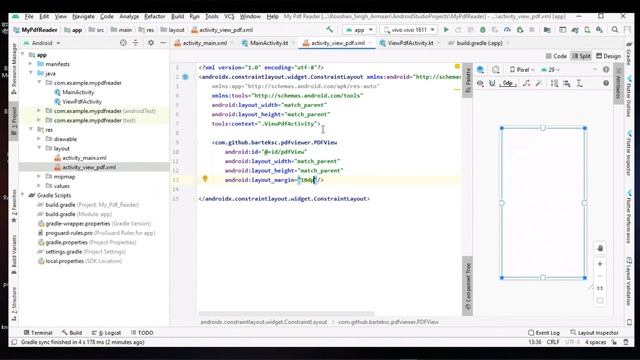Open the Pixel device dropdown in designer
Screen dimensions: 640x360
coord(522,70)
